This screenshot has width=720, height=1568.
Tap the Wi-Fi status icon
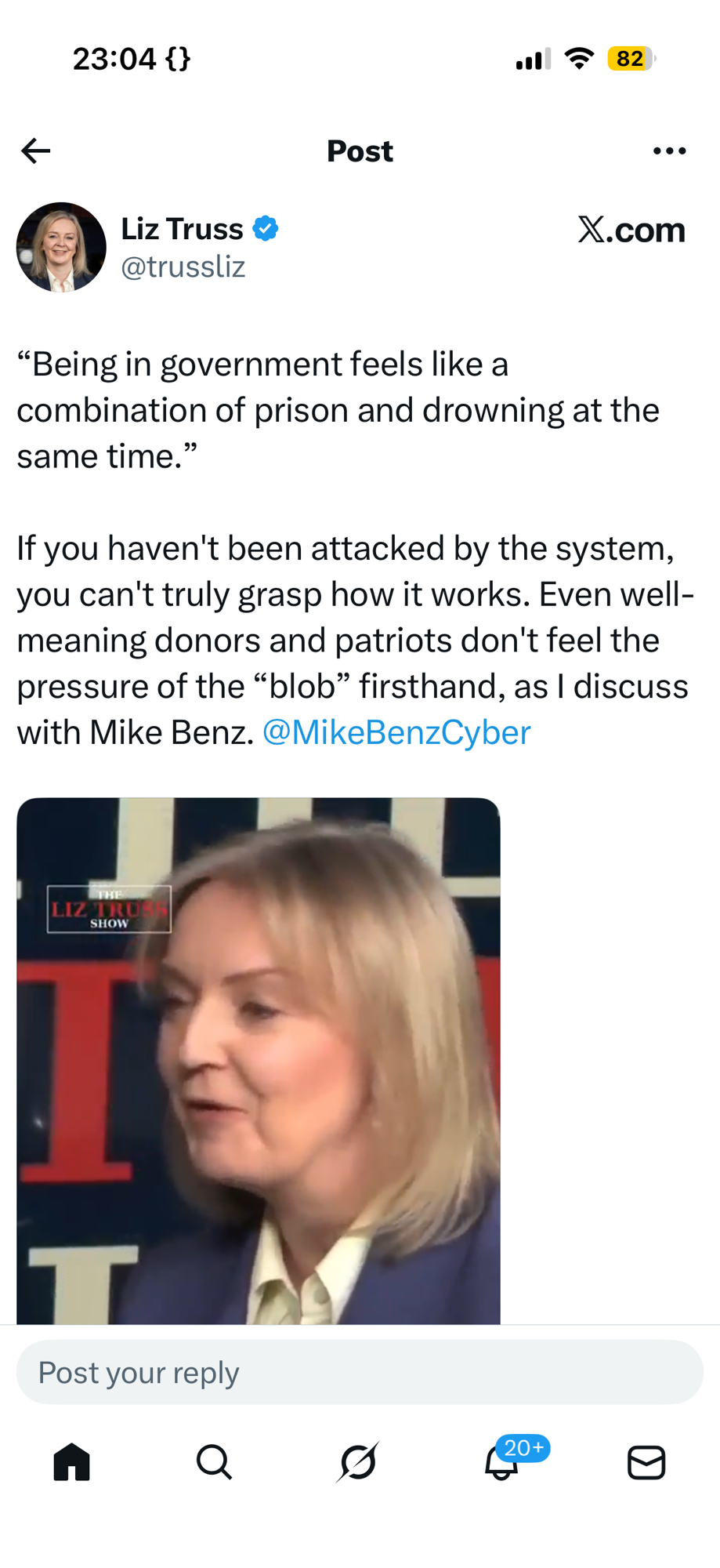pyautogui.click(x=579, y=59)
